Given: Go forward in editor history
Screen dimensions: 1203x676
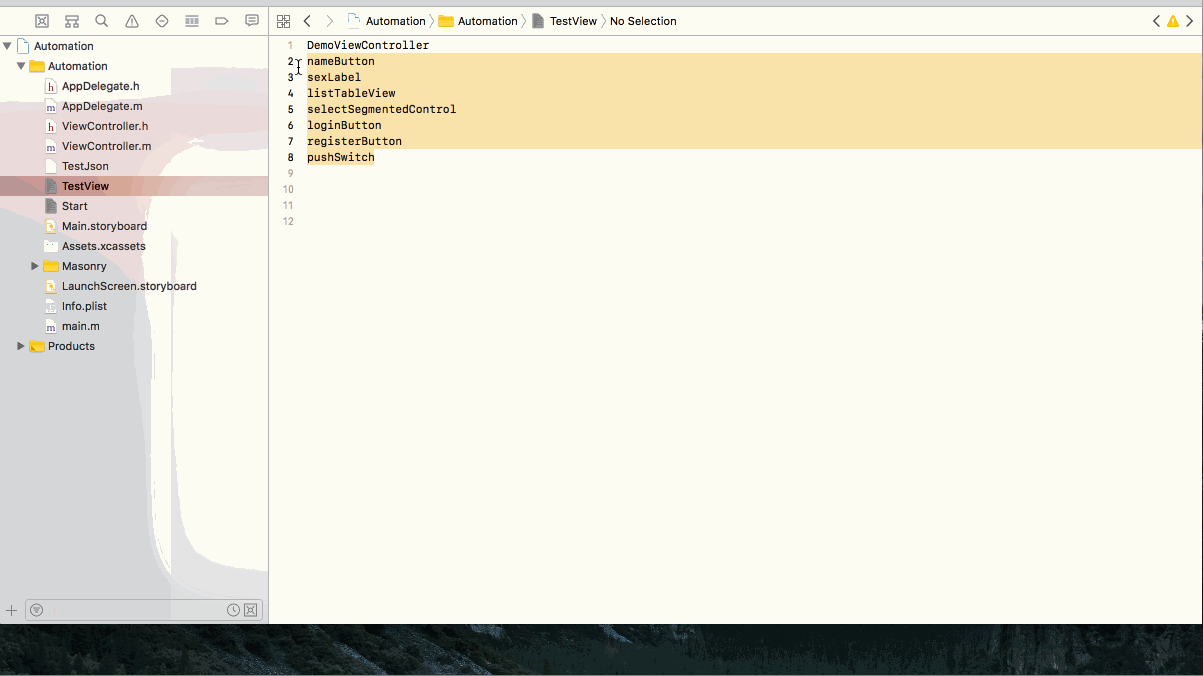Looking at the screenshot, I should click(x=330, y=21).
